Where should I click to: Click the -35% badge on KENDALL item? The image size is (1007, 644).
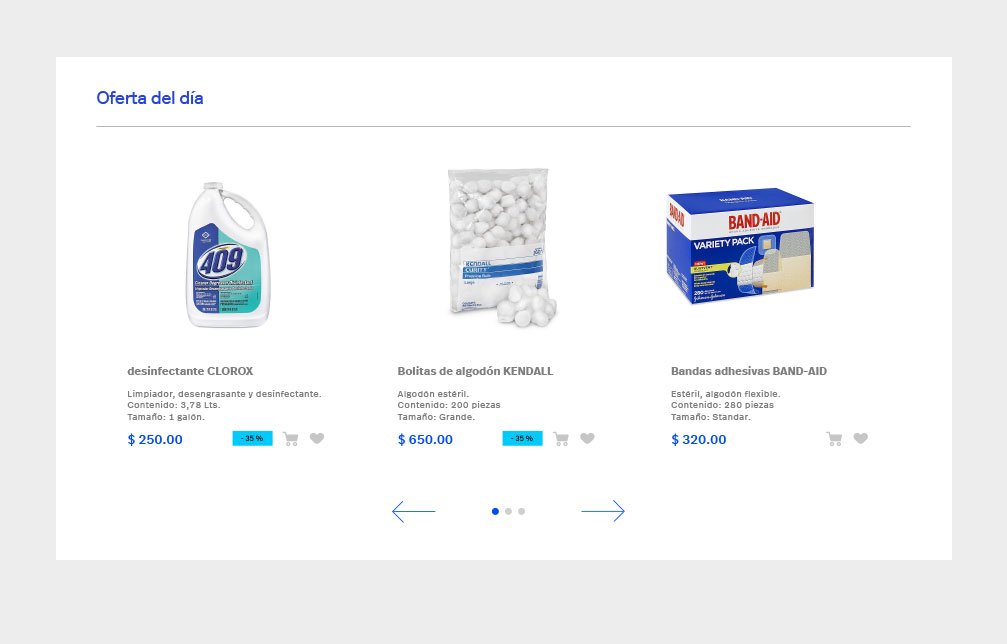tap(523, 439)
